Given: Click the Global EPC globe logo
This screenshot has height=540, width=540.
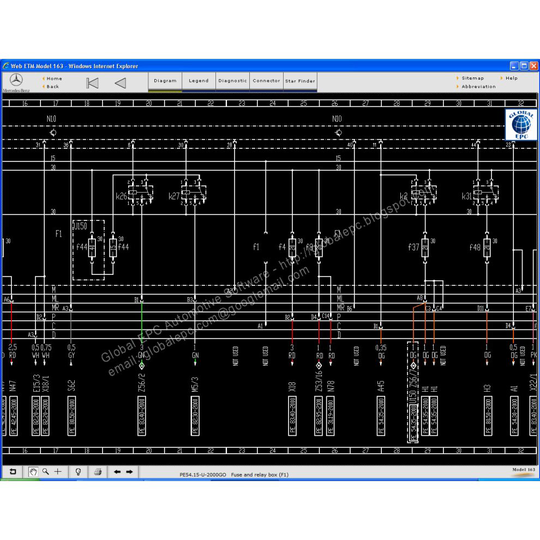Looking at the screenshot, I should 521,124.
